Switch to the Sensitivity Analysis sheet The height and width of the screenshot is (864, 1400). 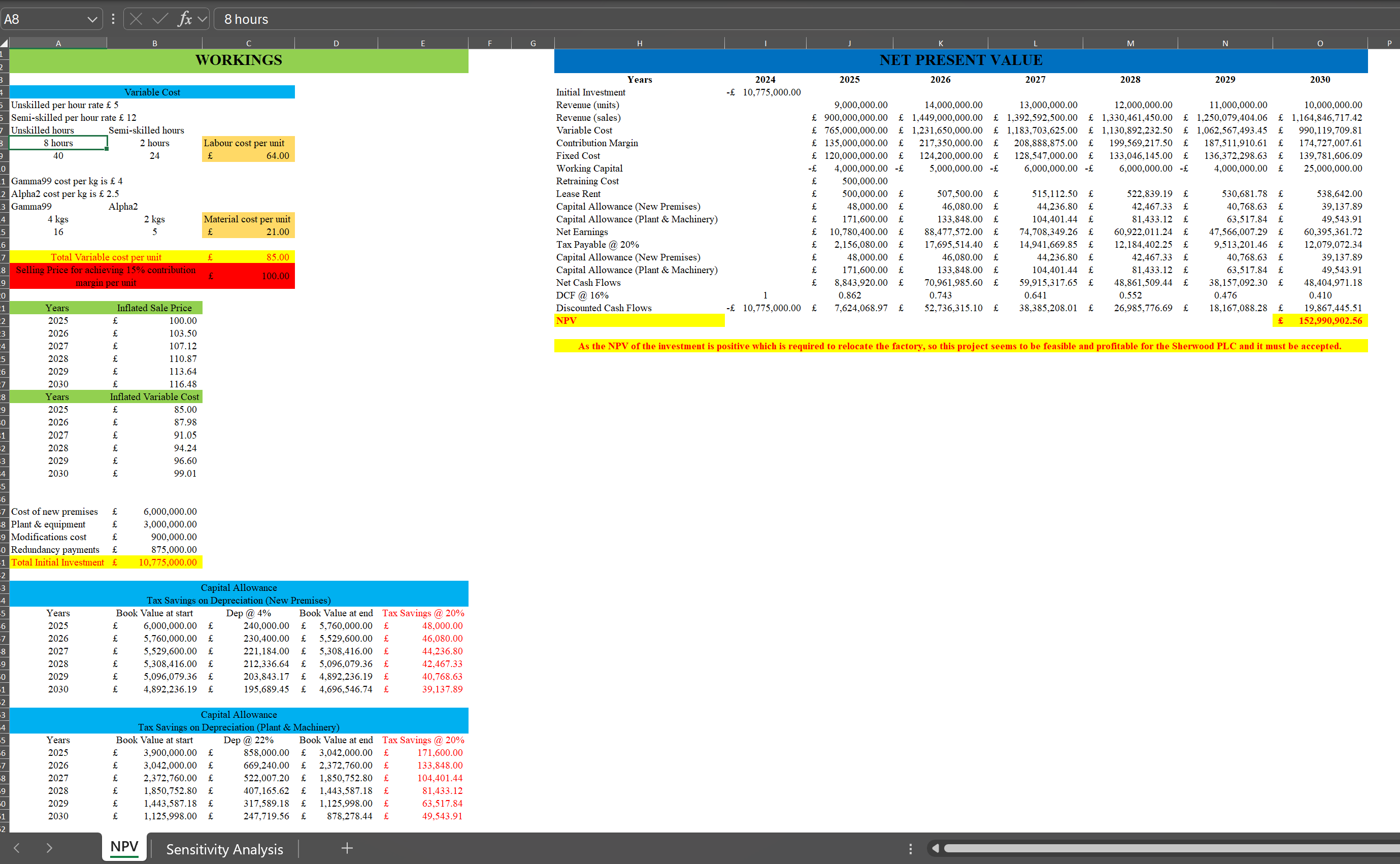pos(224,849)
